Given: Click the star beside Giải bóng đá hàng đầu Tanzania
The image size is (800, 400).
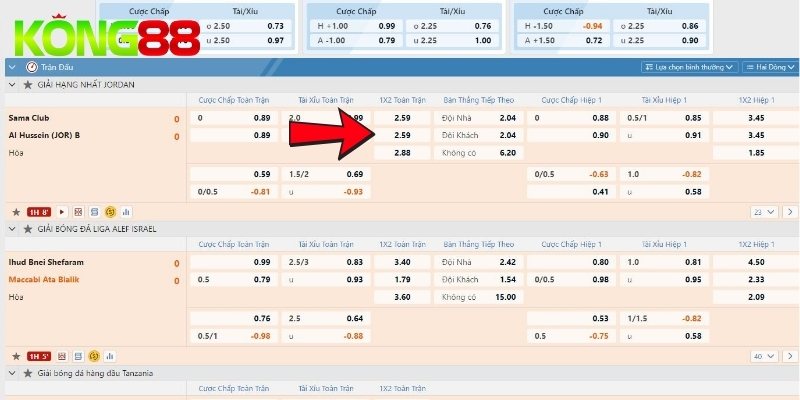Looking at the screenshot, I should [27, 373].
